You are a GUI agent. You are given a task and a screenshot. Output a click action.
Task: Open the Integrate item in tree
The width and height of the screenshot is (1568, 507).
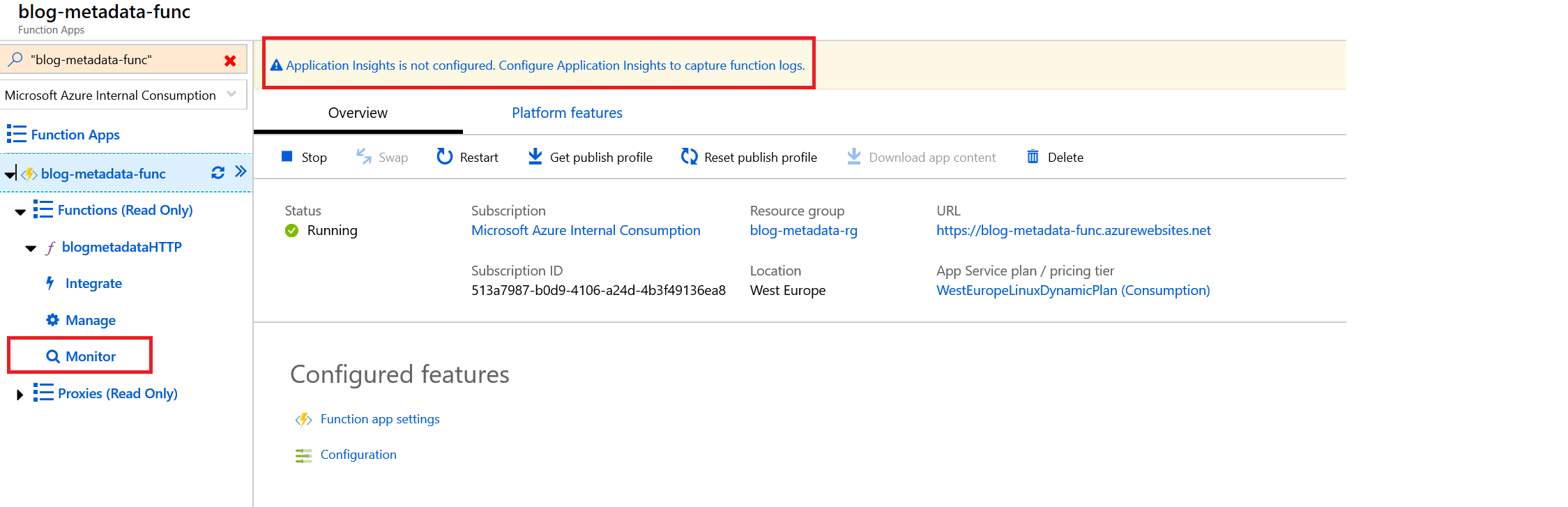93,283
